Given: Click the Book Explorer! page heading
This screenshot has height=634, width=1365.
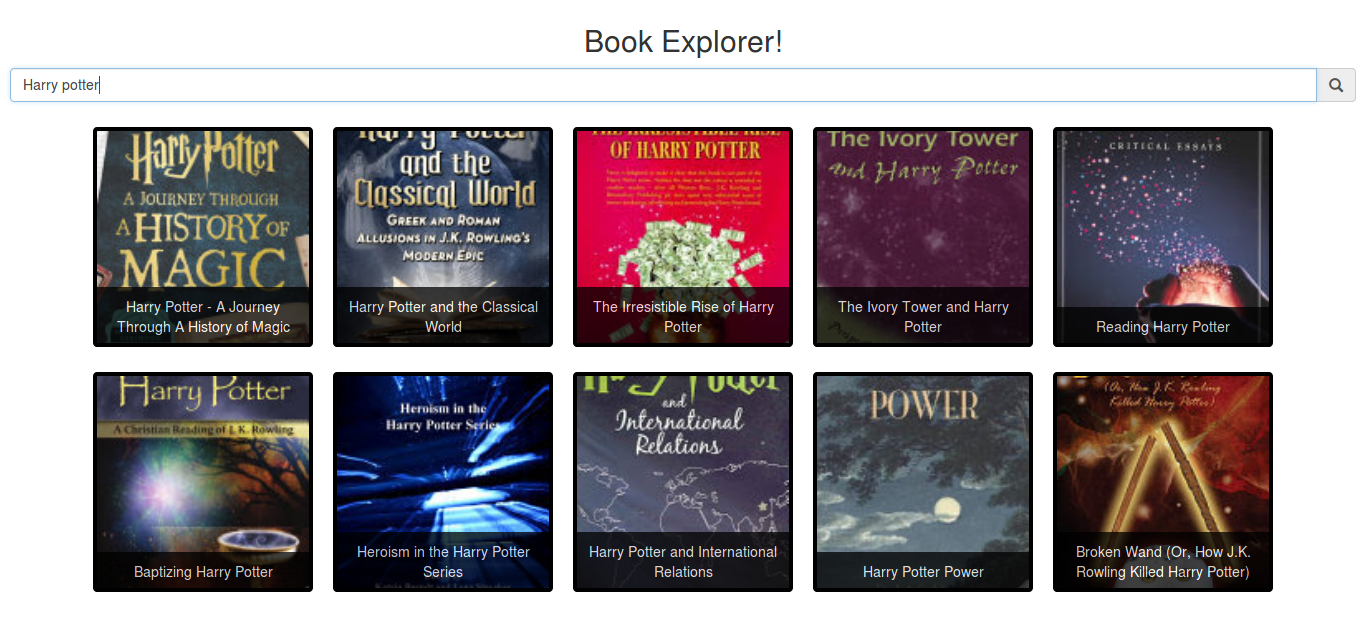Looking at the screenshot, I should (683, 42).
